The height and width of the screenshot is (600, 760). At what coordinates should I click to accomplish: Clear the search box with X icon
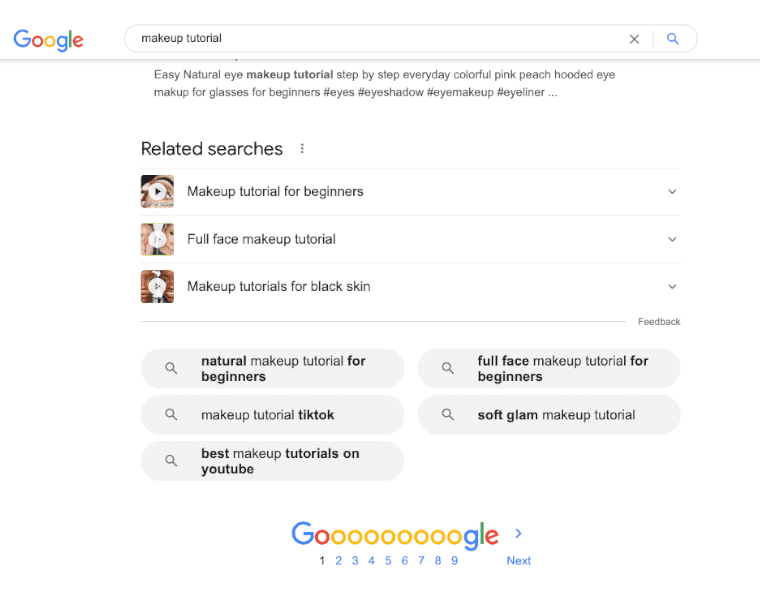click(x=634, y=39)
